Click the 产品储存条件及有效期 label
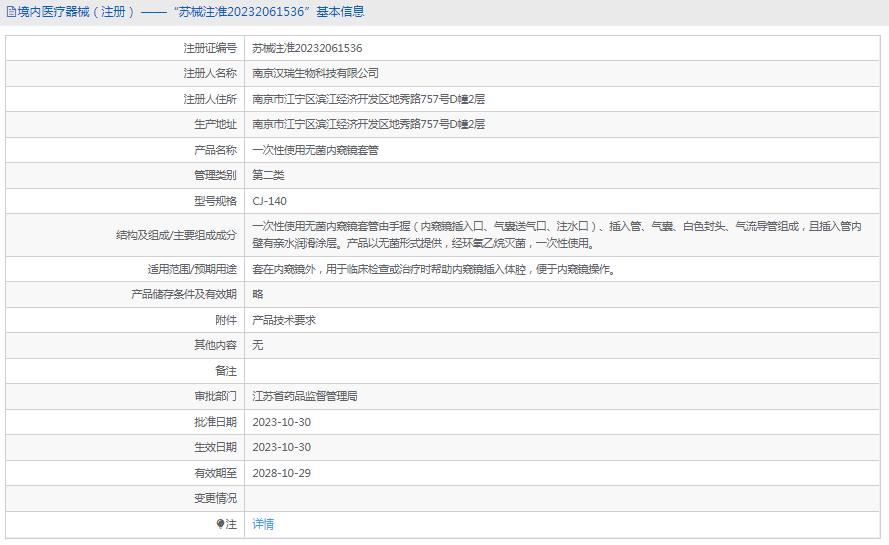 tap(184, 294)
